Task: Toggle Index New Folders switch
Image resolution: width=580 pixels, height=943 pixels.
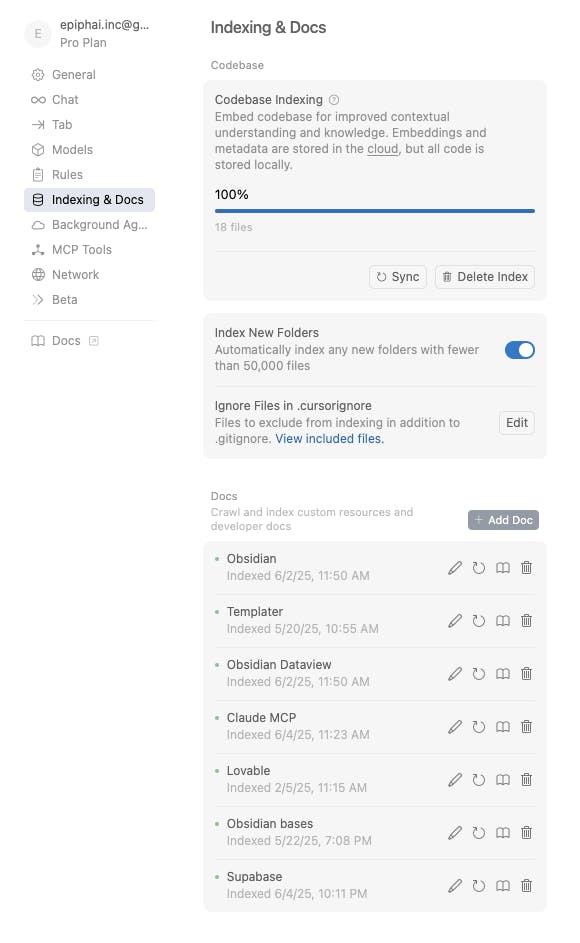Action: tap(520, 350)
